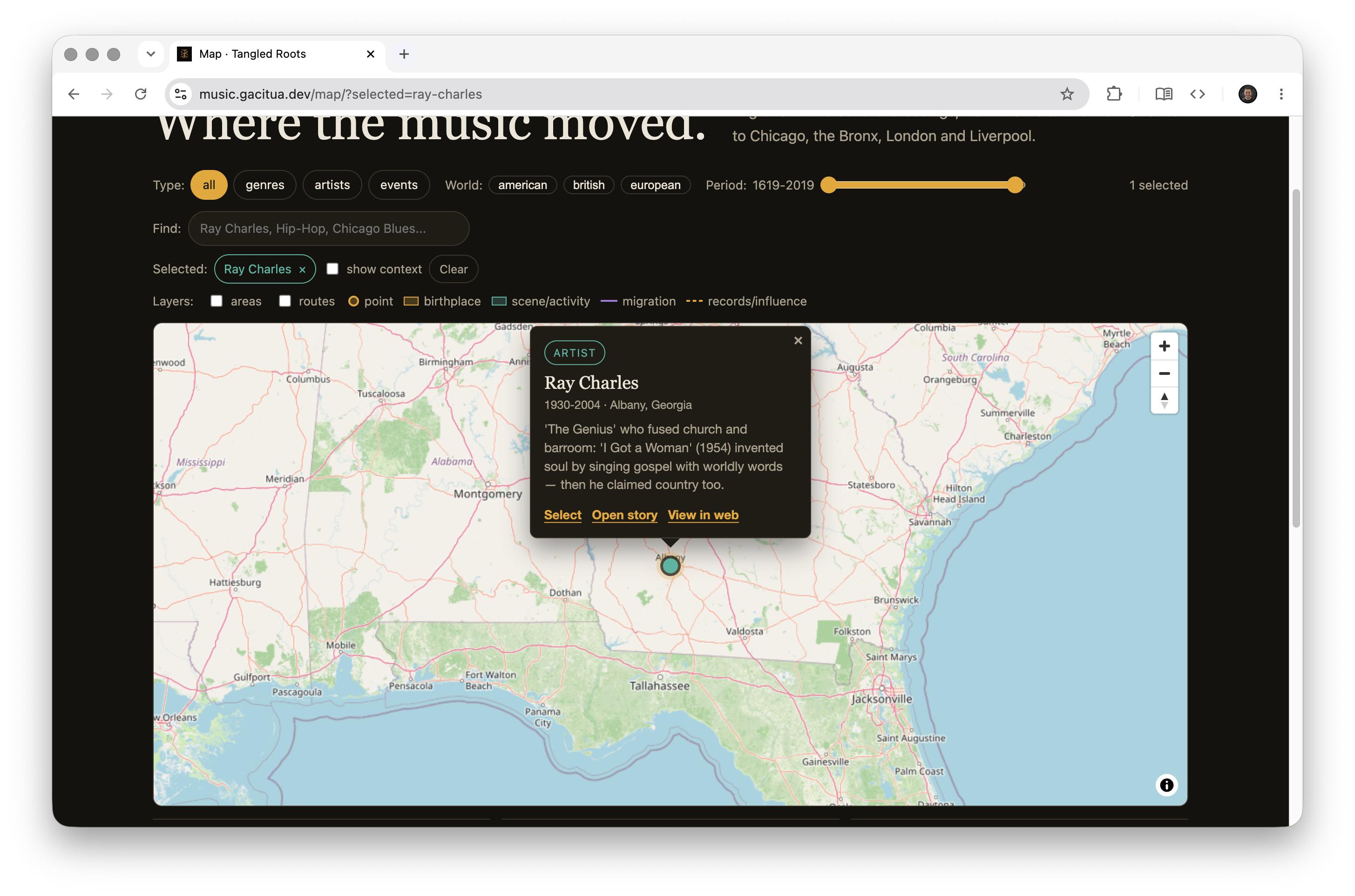Click the teal Albany map marker
The image size is (1355, 896).
[670, 566]
